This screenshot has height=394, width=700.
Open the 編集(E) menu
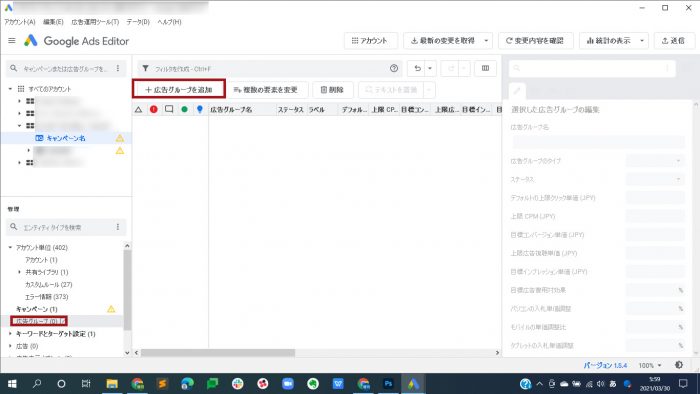pos(53,22)
